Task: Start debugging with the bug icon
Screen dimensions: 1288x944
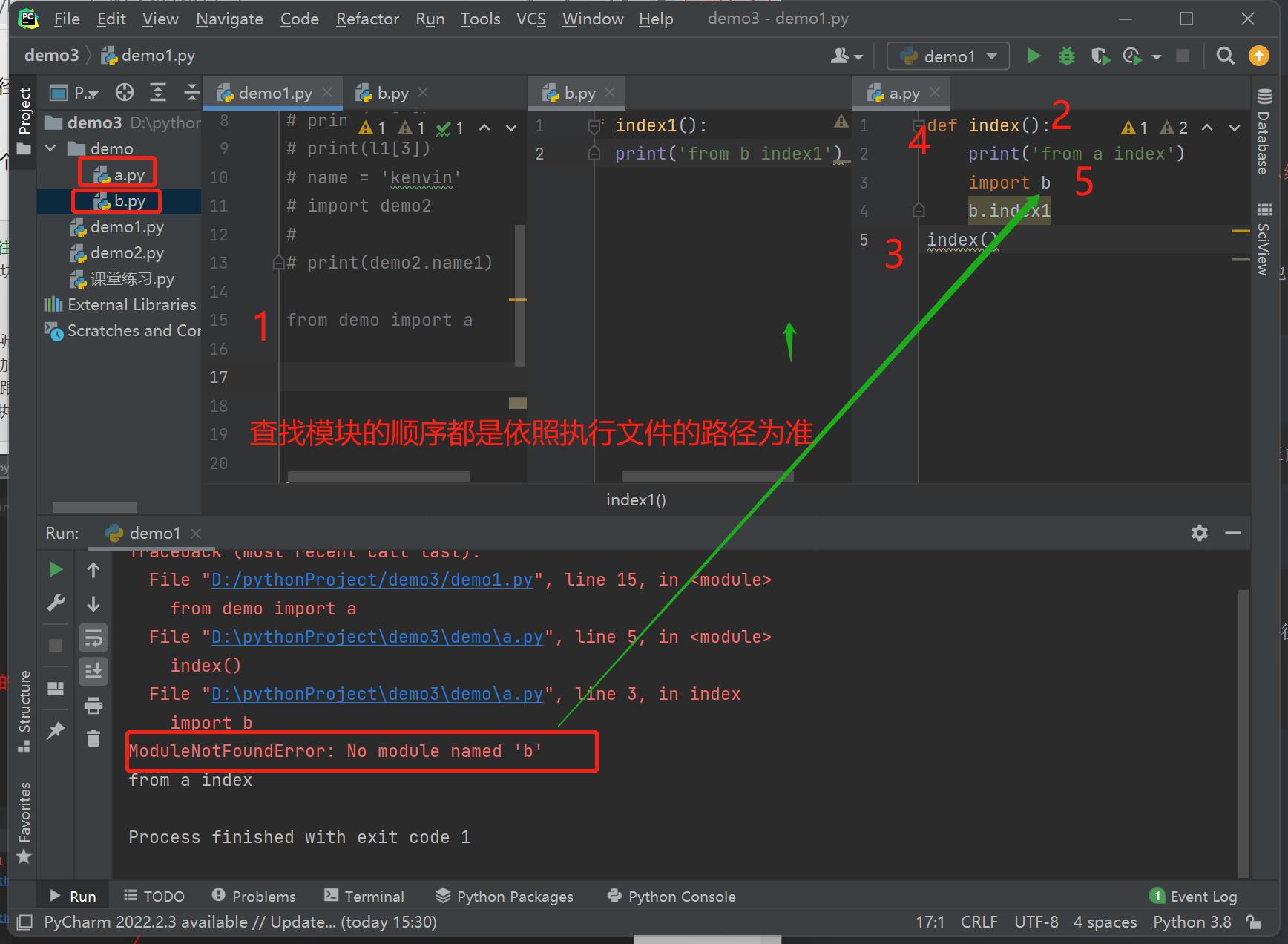Action: [x=1066, y=56]
